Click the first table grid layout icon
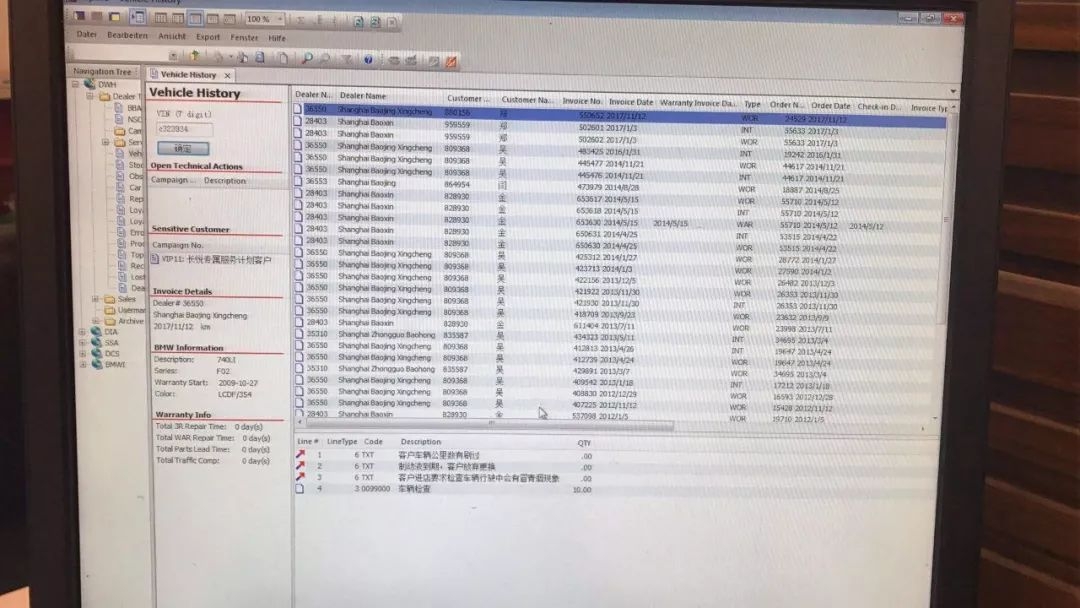This screenshot has height=608, width=1080. [160, 17]
